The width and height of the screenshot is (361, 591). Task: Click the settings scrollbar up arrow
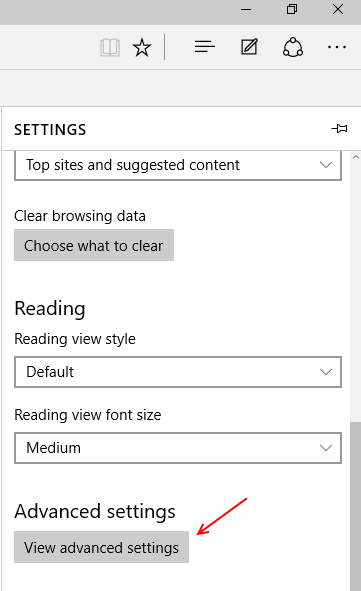point(355,157)
